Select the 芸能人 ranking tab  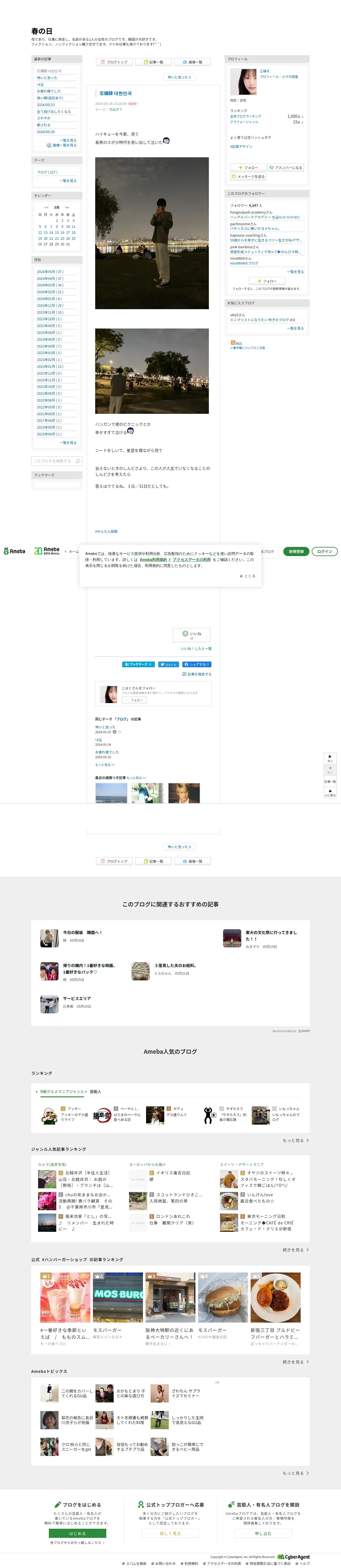[x=95, y=1091]
